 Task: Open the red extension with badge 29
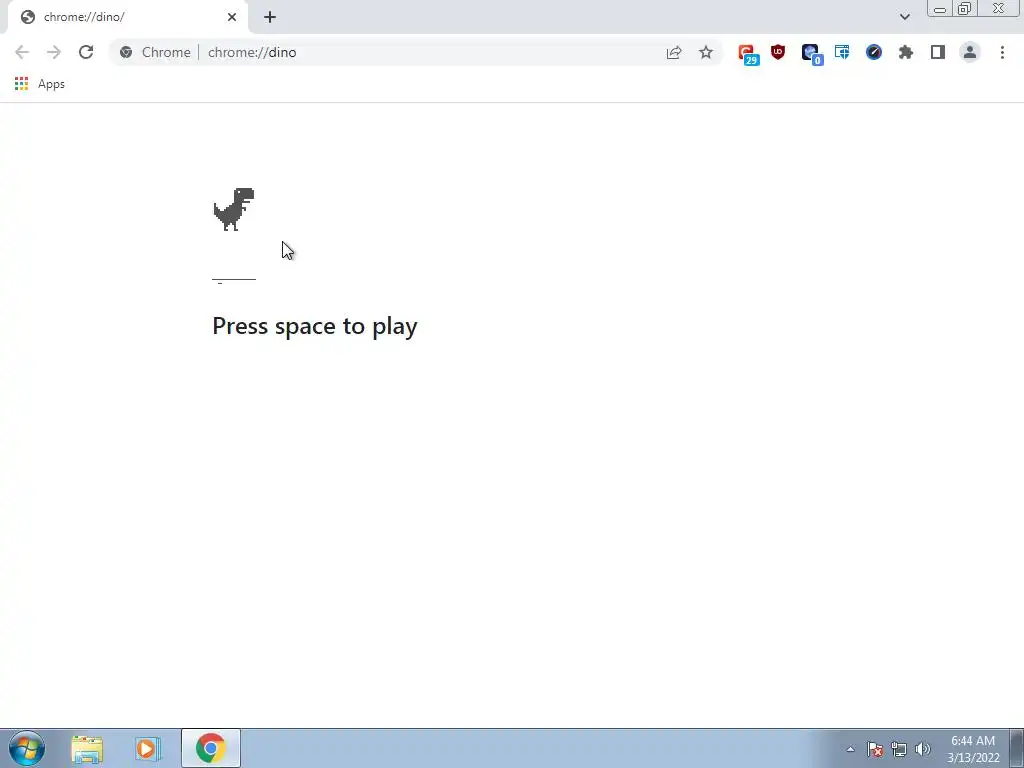pyautogui.click(x=748, y=54)
